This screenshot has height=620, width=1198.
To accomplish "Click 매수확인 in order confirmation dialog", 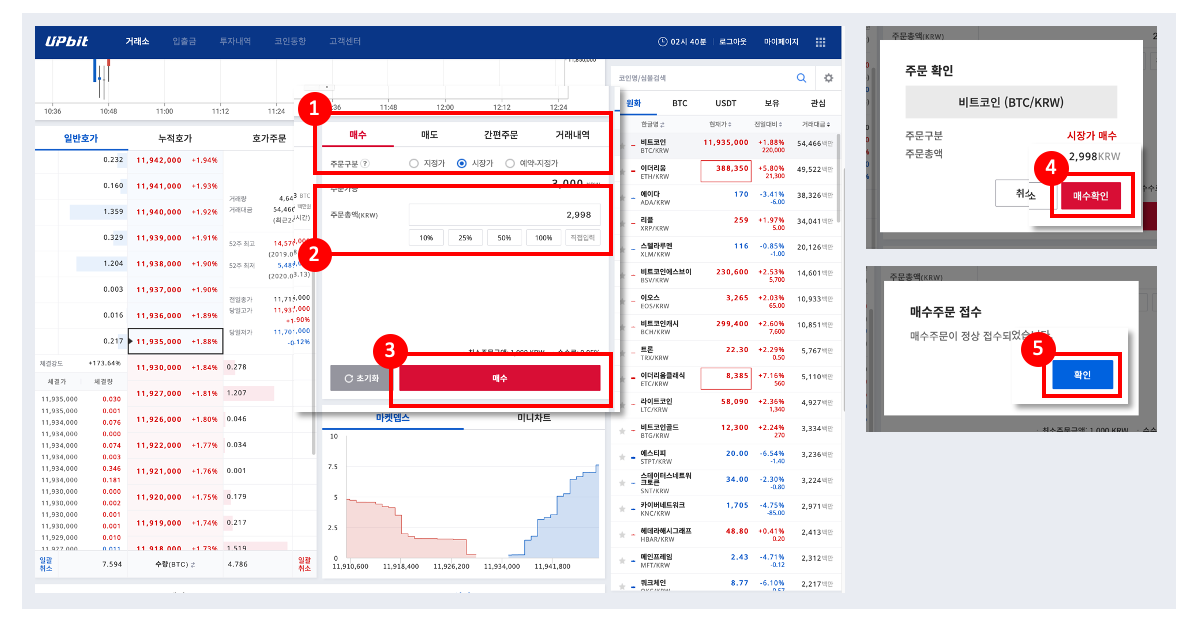I will tap(1090, 196).
